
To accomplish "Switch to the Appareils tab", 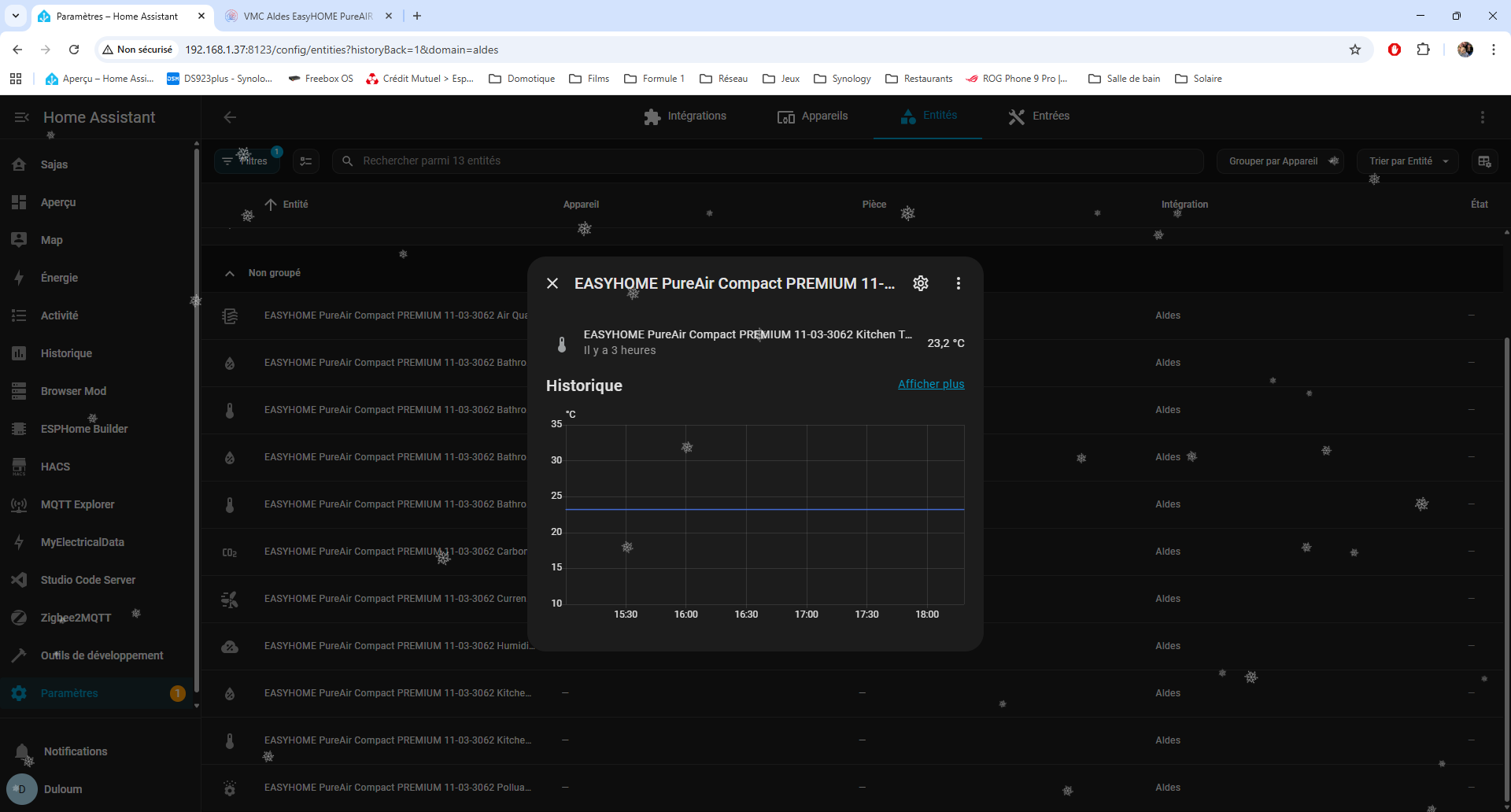I will 813,116.
